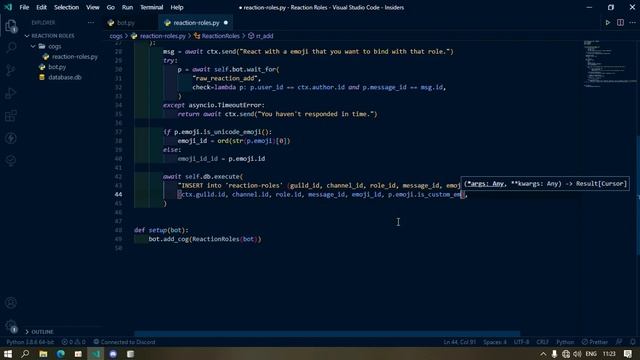Open the Manage gear icon
Screen dimensions: 640x360
[11, 325]
